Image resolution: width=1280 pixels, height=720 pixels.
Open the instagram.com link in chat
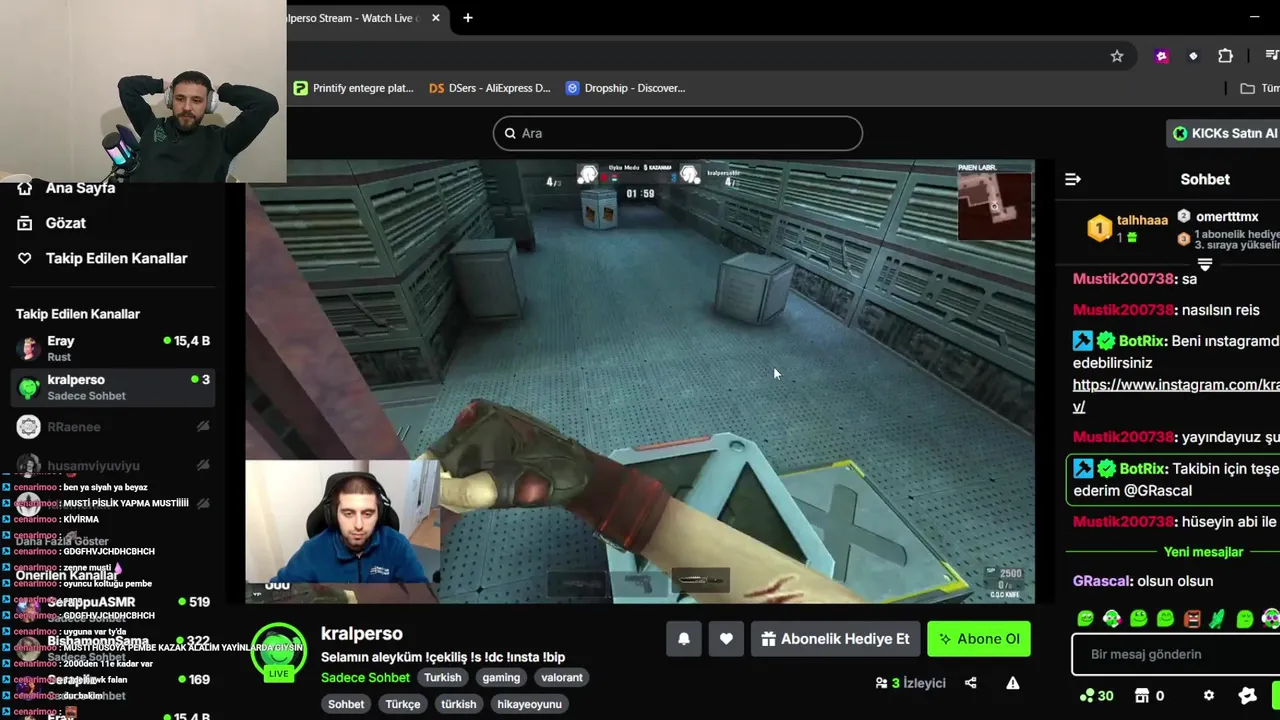point(1176,396)
